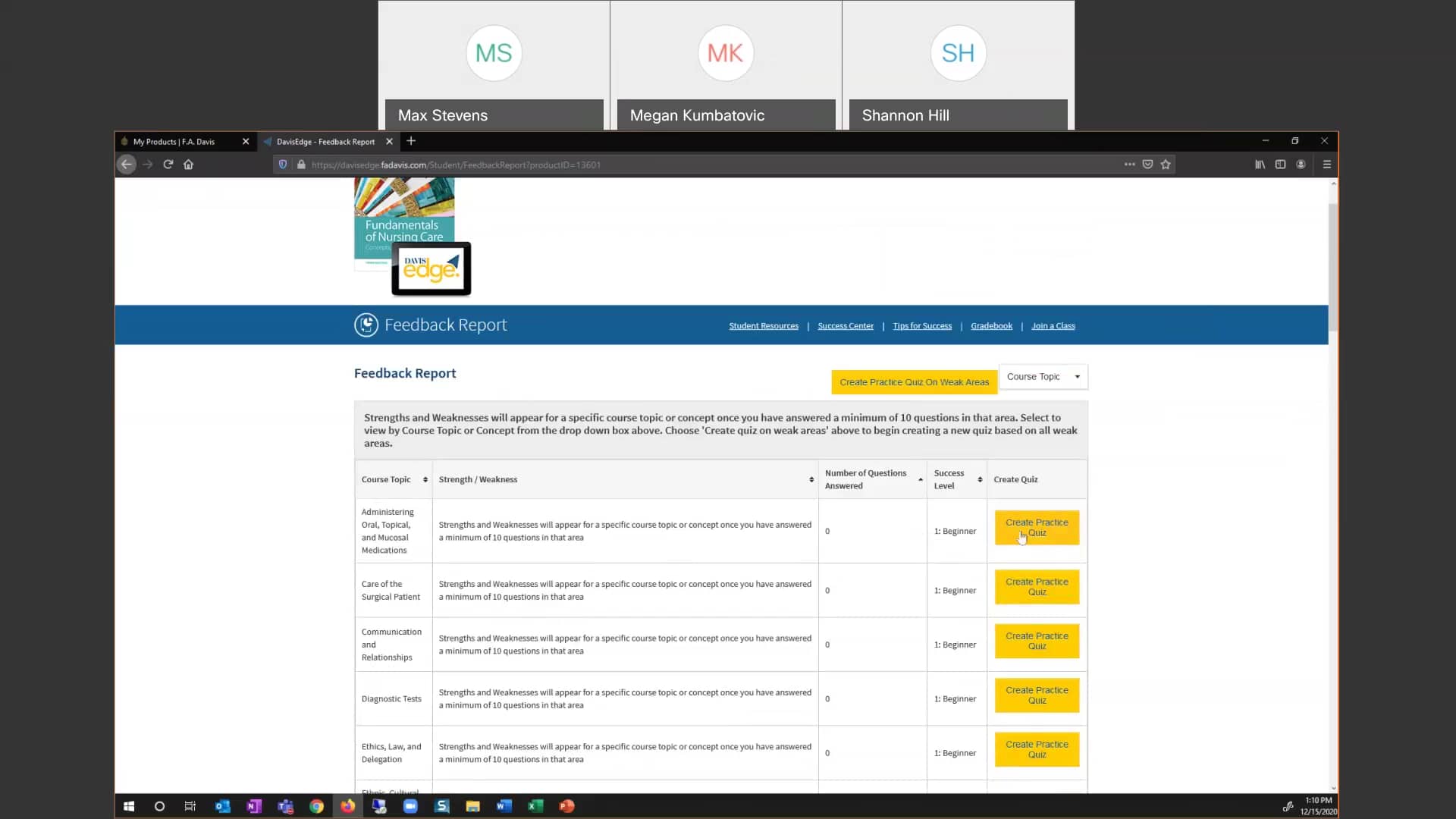Click the browser reload icon
Image resolution: width=1456 pixels, height=819 pixels.
[168, 165]
